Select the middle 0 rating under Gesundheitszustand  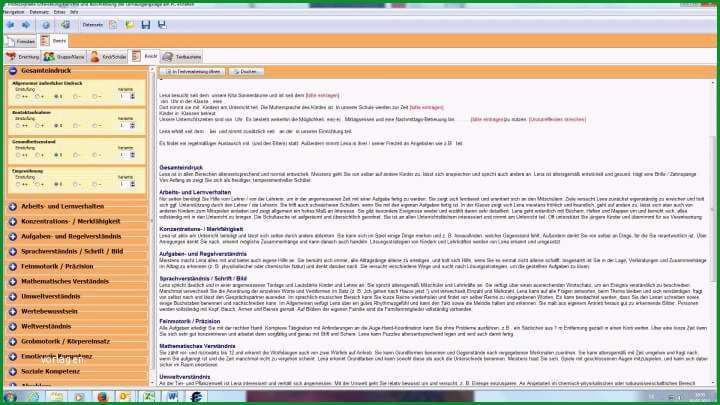pyautogui.click(x=56, y=155)
